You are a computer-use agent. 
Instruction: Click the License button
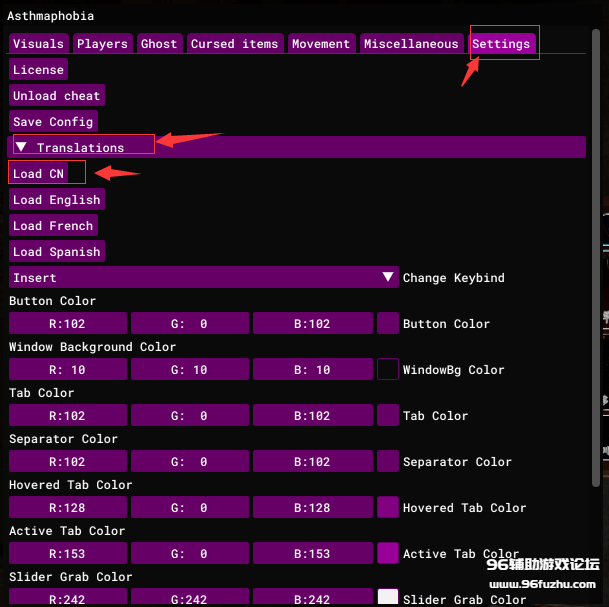pyautogui.click(x=38, y=70)
